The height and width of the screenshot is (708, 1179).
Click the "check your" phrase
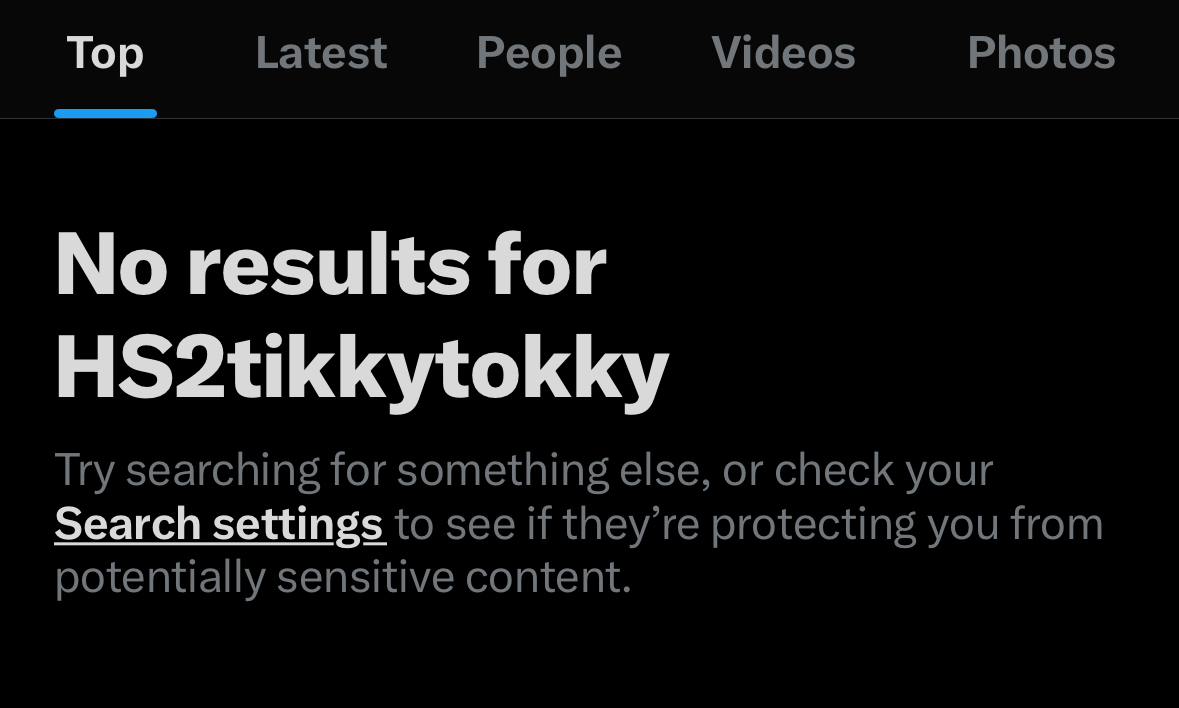tap(883, 470)
